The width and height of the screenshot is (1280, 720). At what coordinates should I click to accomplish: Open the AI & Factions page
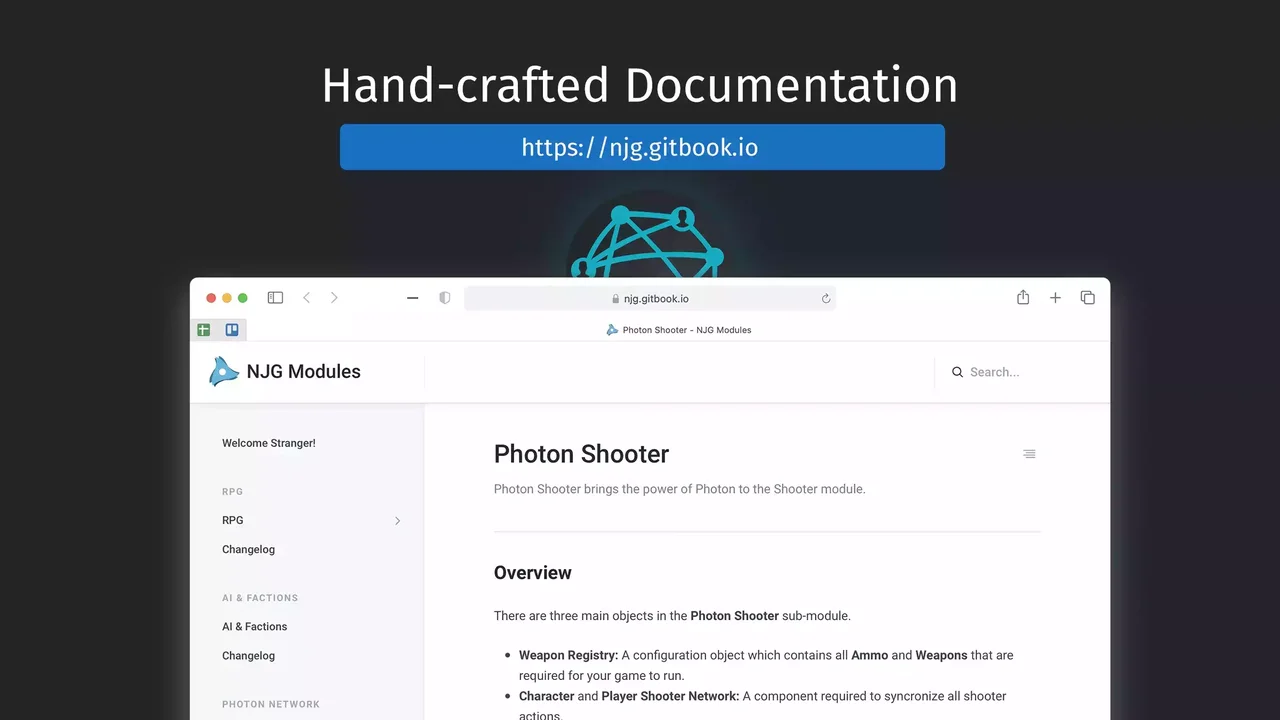(254, 626)
